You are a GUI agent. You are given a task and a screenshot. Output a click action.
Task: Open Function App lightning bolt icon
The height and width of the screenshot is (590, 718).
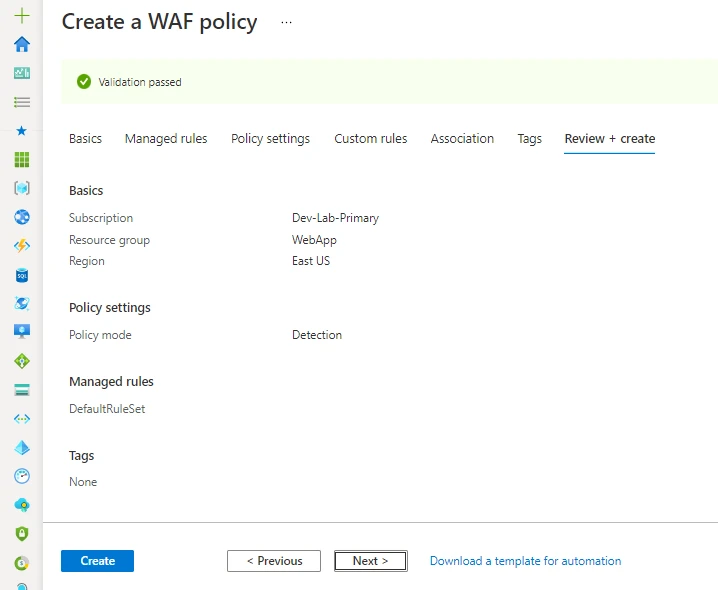[22, 246]
